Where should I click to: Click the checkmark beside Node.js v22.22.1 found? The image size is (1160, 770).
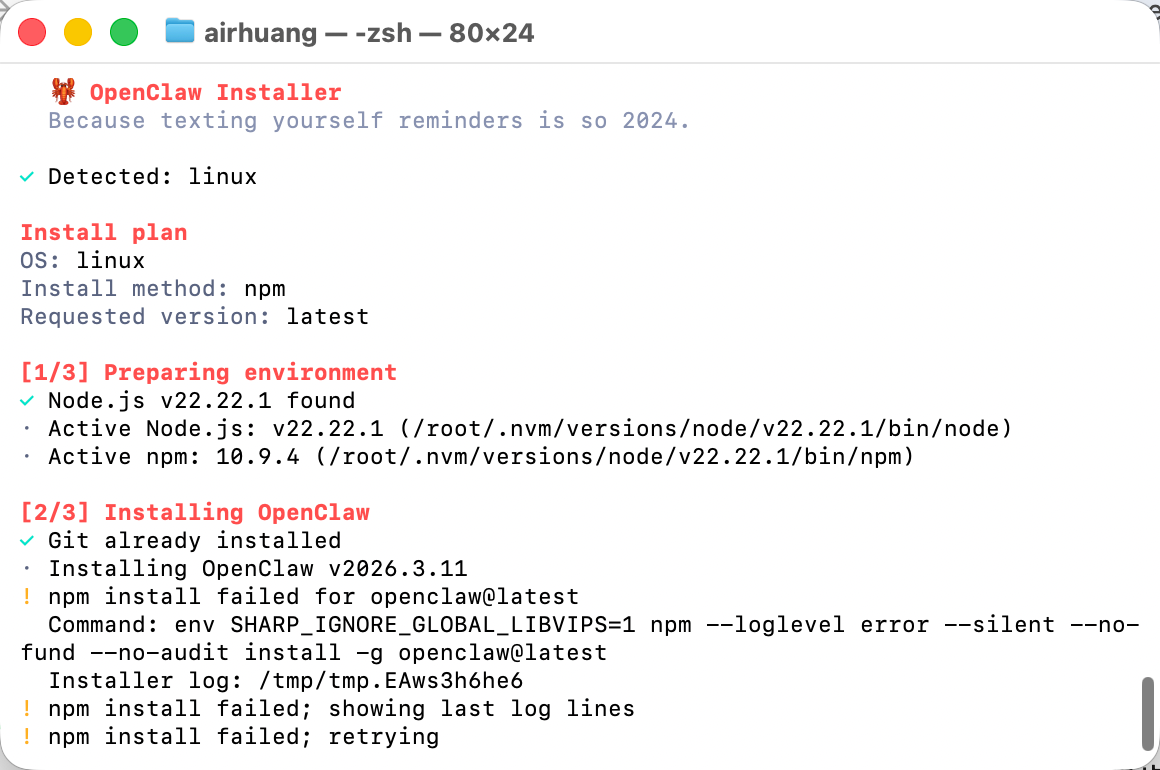(27, 401)
